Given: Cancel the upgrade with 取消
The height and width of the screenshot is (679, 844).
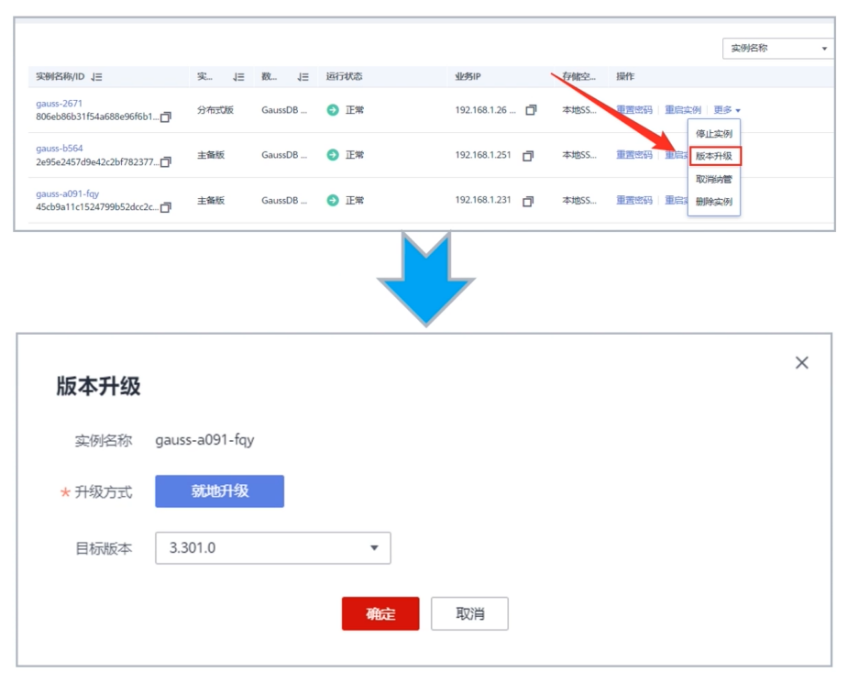Looking at the screenshot, I should [469, 613].
